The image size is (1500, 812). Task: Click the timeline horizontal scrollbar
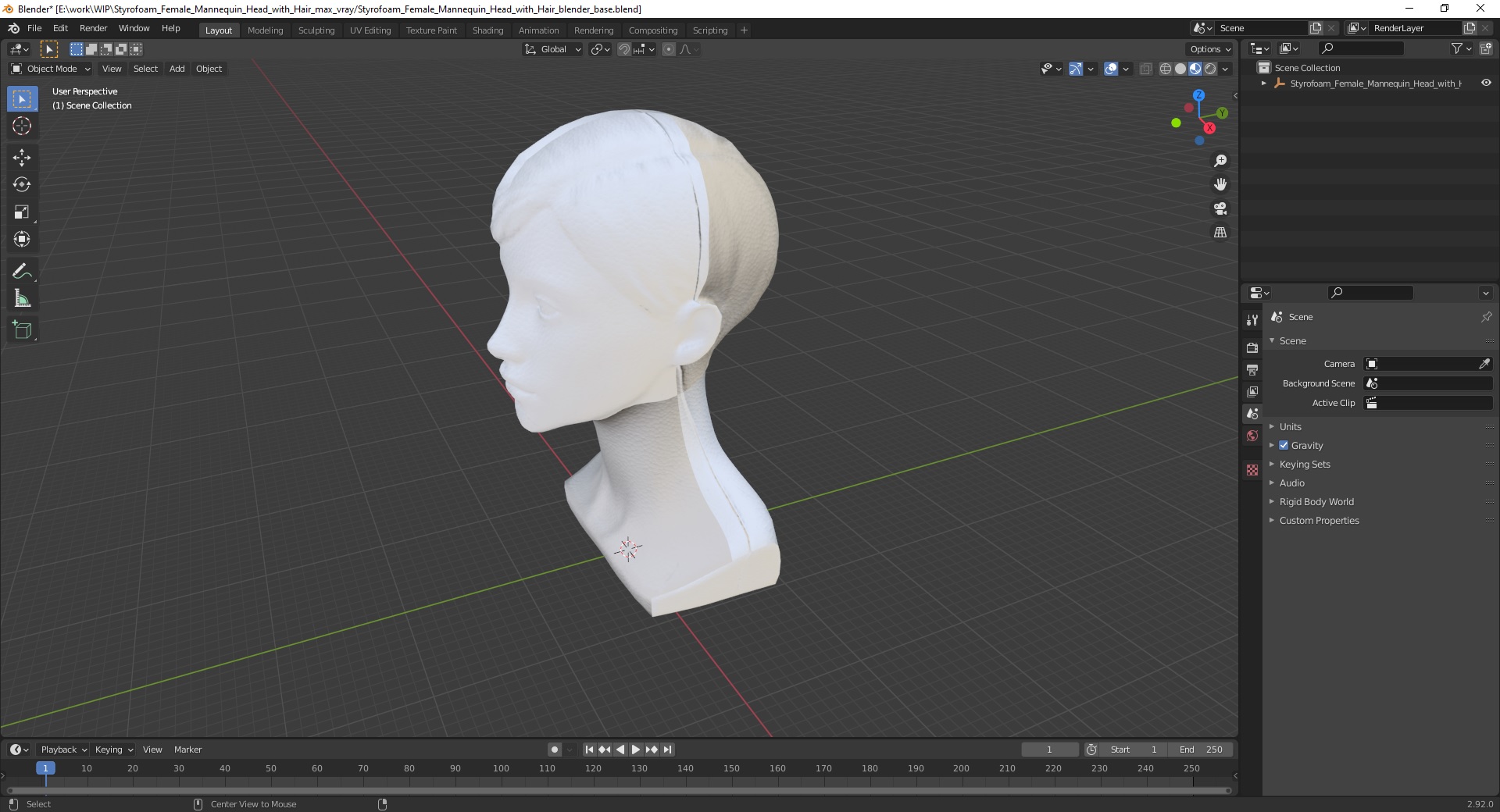(x=617, y=790)
